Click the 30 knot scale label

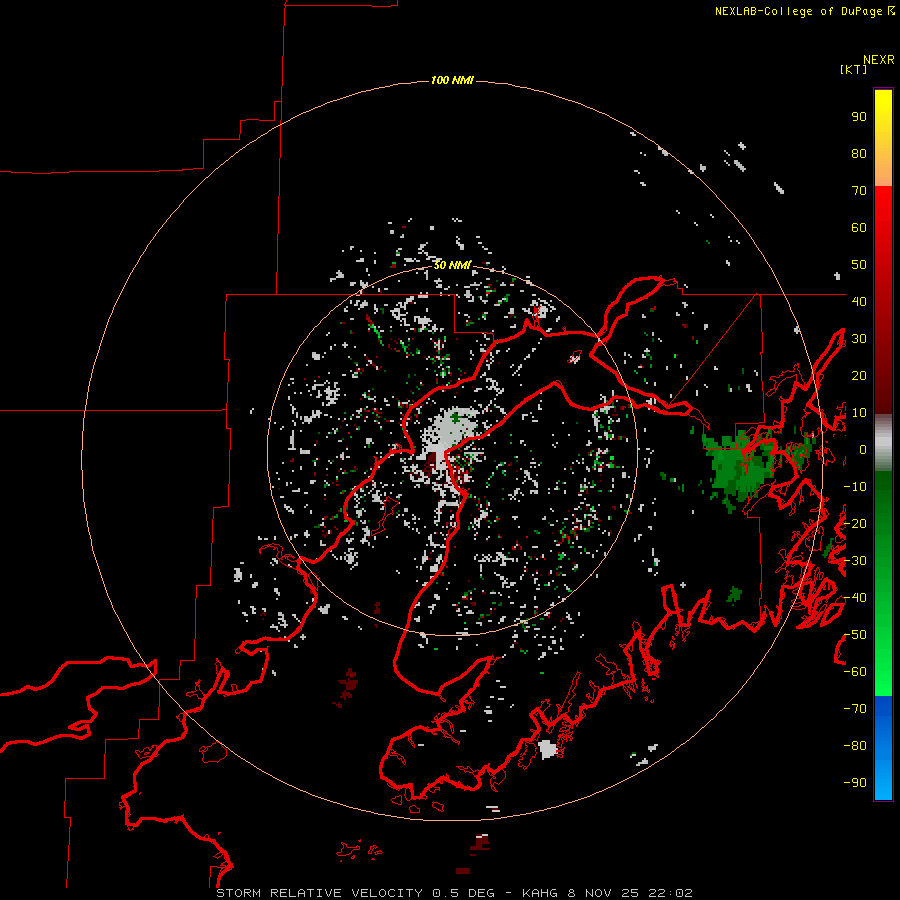pyautogui.click(x=859, y=339)
